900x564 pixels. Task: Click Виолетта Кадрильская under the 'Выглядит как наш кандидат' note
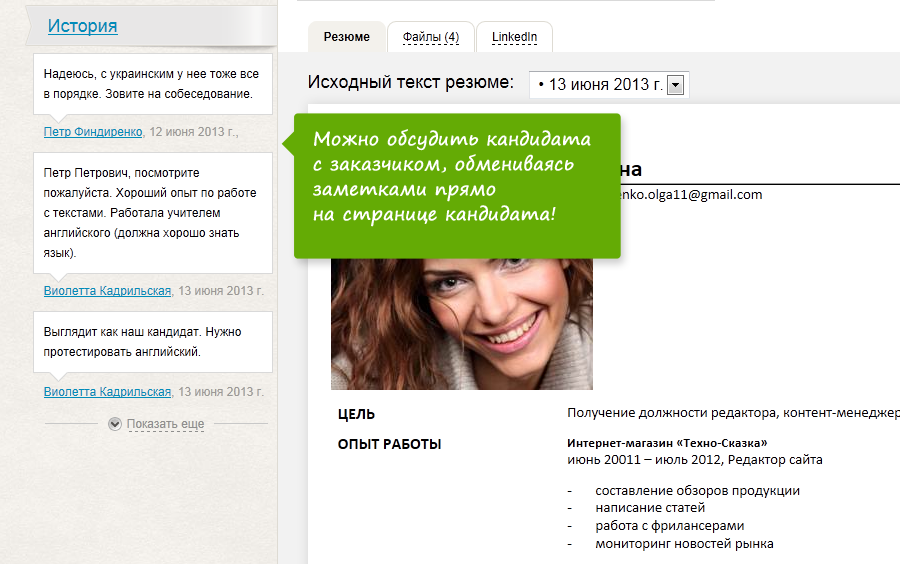107,392
